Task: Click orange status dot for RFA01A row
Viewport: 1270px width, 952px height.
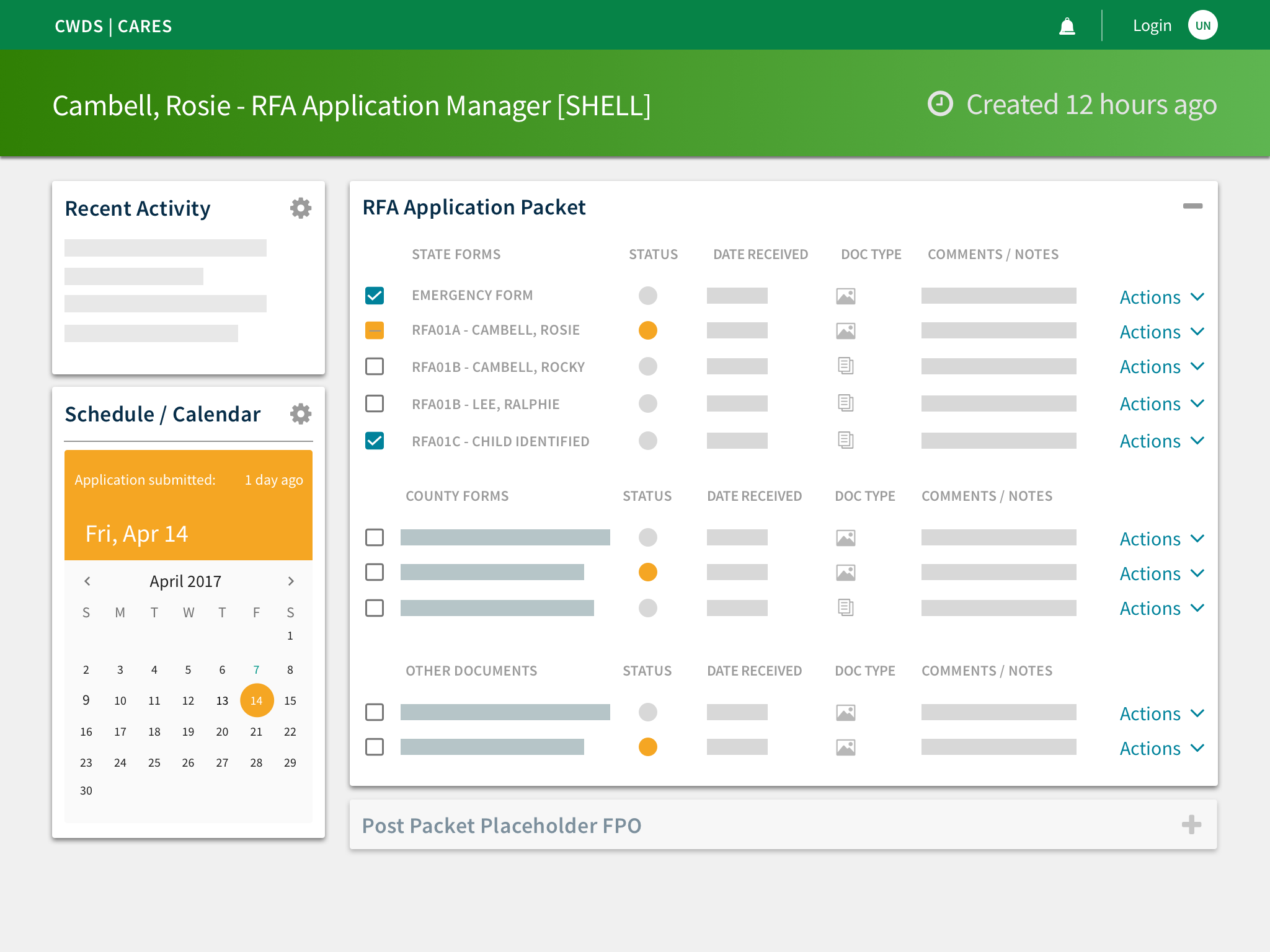Action: pos(647,330)
